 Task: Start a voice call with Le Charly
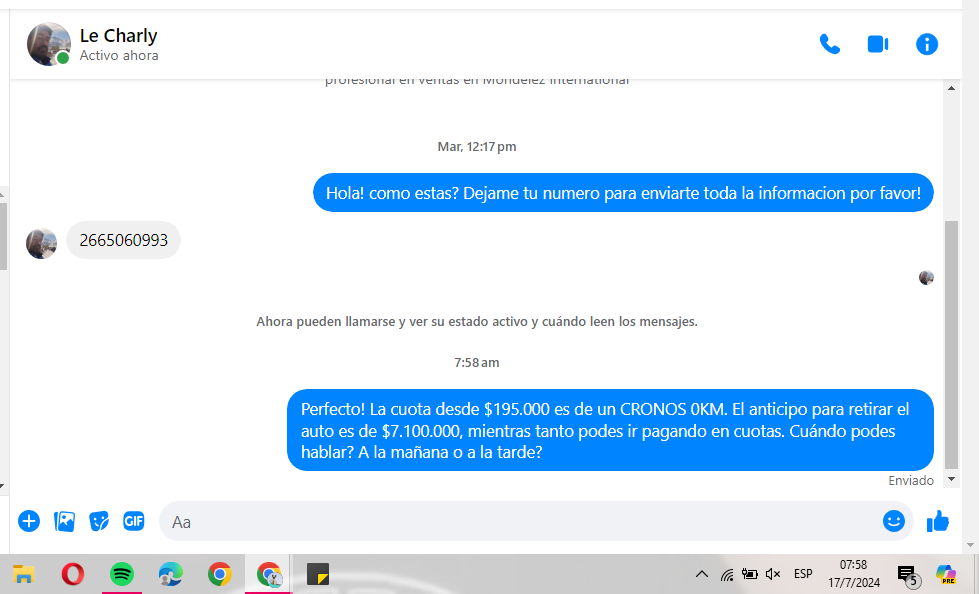coord(829,44)
